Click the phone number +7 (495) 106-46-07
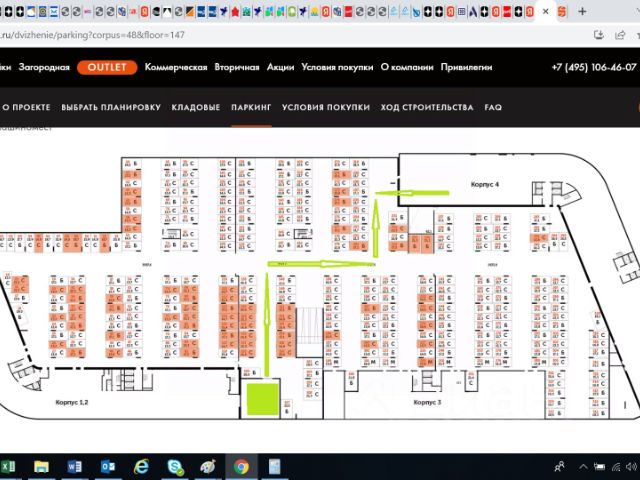 click(594, 67)
